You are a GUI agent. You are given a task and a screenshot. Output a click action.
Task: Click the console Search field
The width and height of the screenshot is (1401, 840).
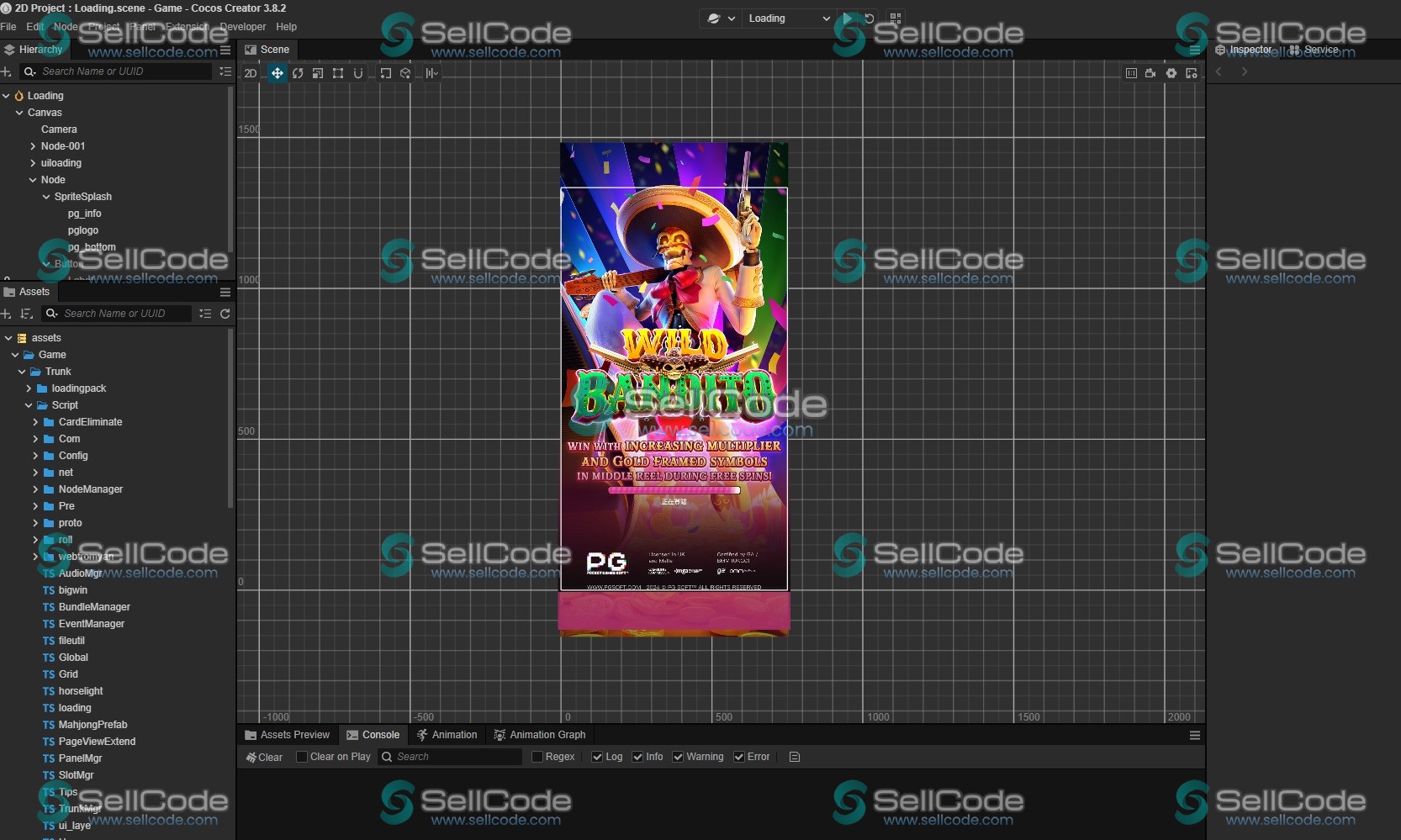tap(454, 757)
